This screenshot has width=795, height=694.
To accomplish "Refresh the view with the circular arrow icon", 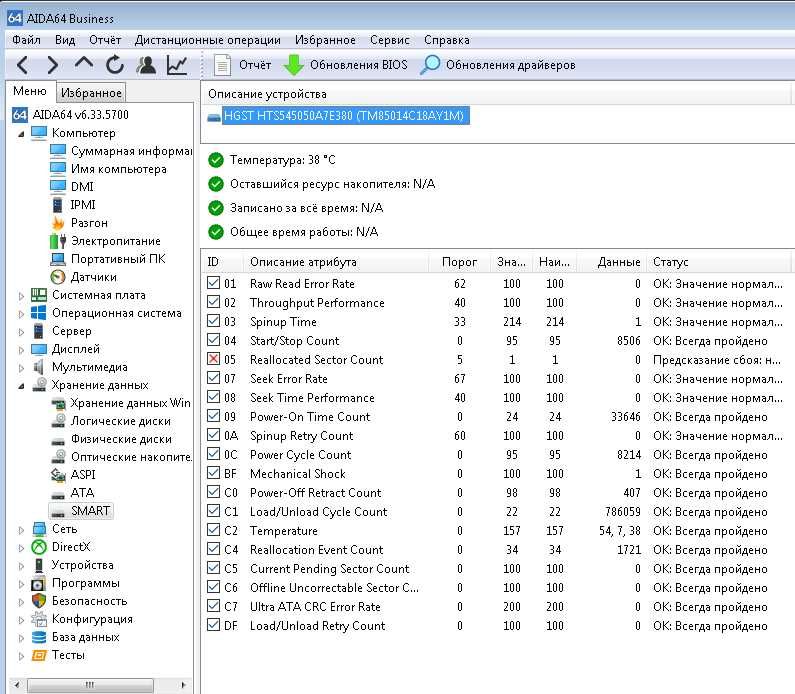I will (115, 65).
